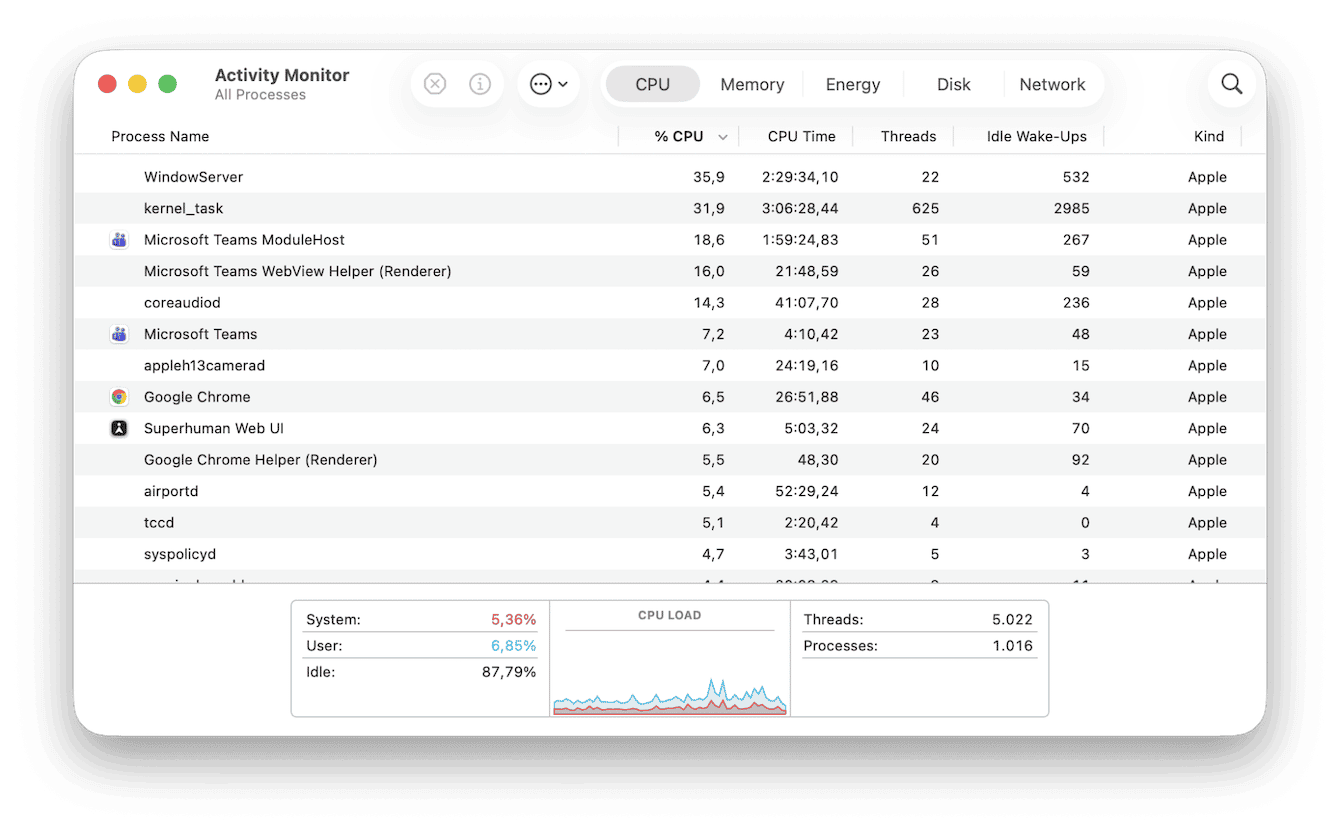Screen dimensions: 1340x833
Task: Click the Microsoft Teams ModuleHost icon
Action: coord(119,240)
